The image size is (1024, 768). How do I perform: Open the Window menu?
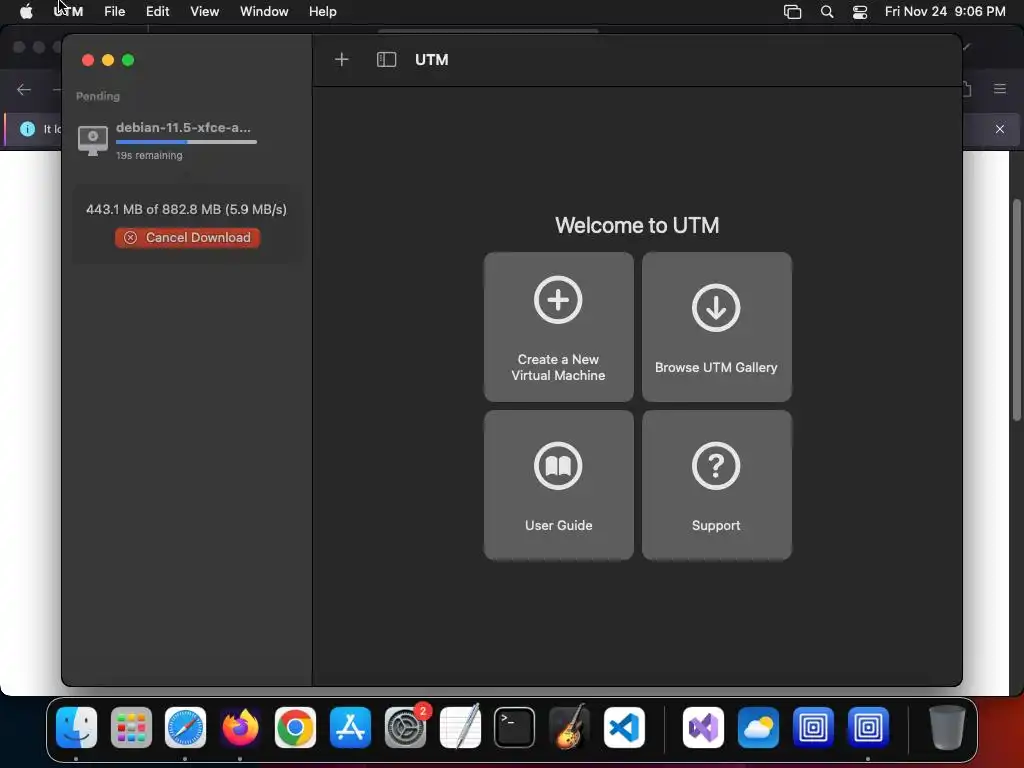pos(264,12)
